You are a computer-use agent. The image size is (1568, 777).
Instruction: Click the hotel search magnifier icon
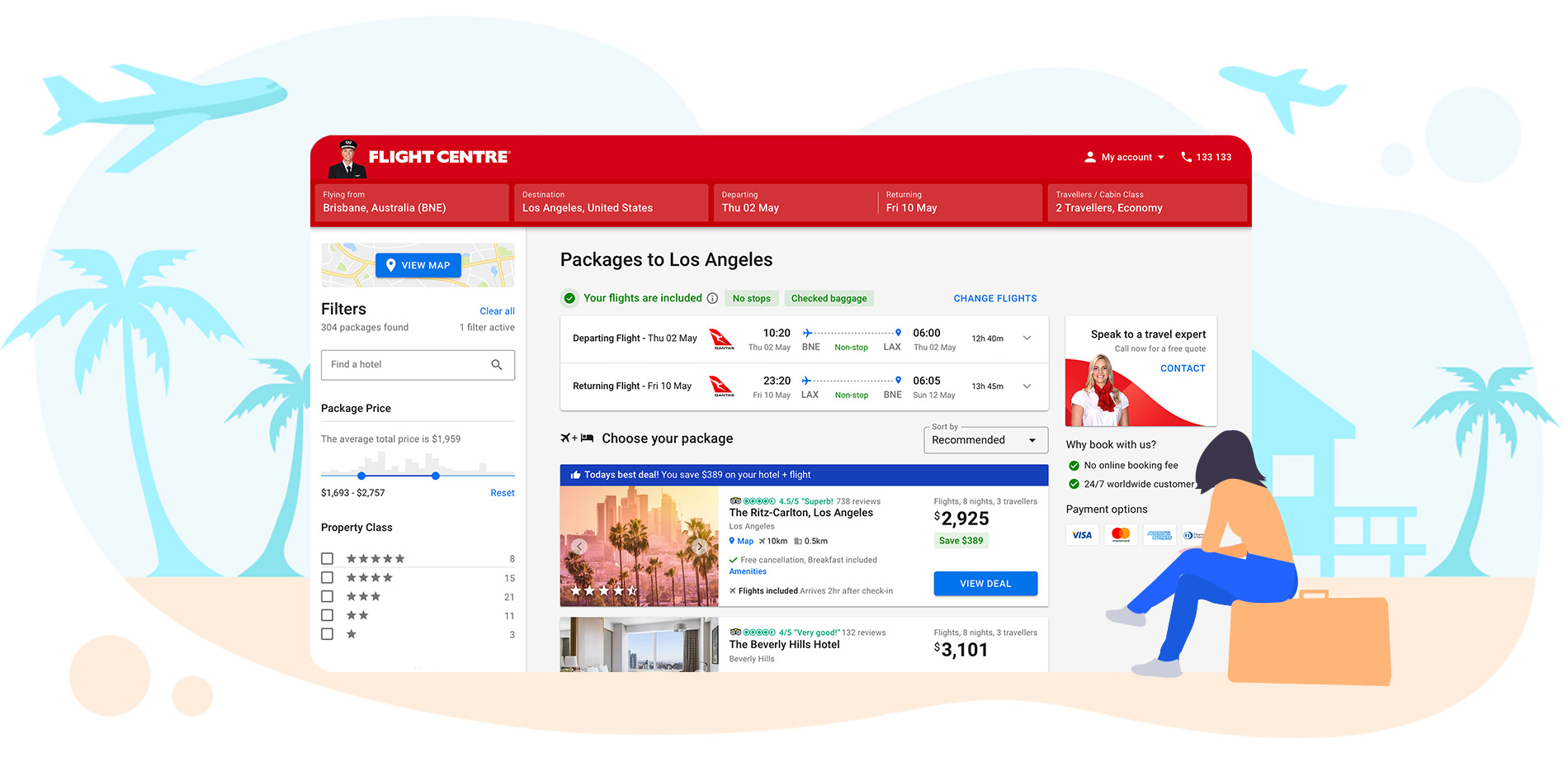[x=496, y=365]
